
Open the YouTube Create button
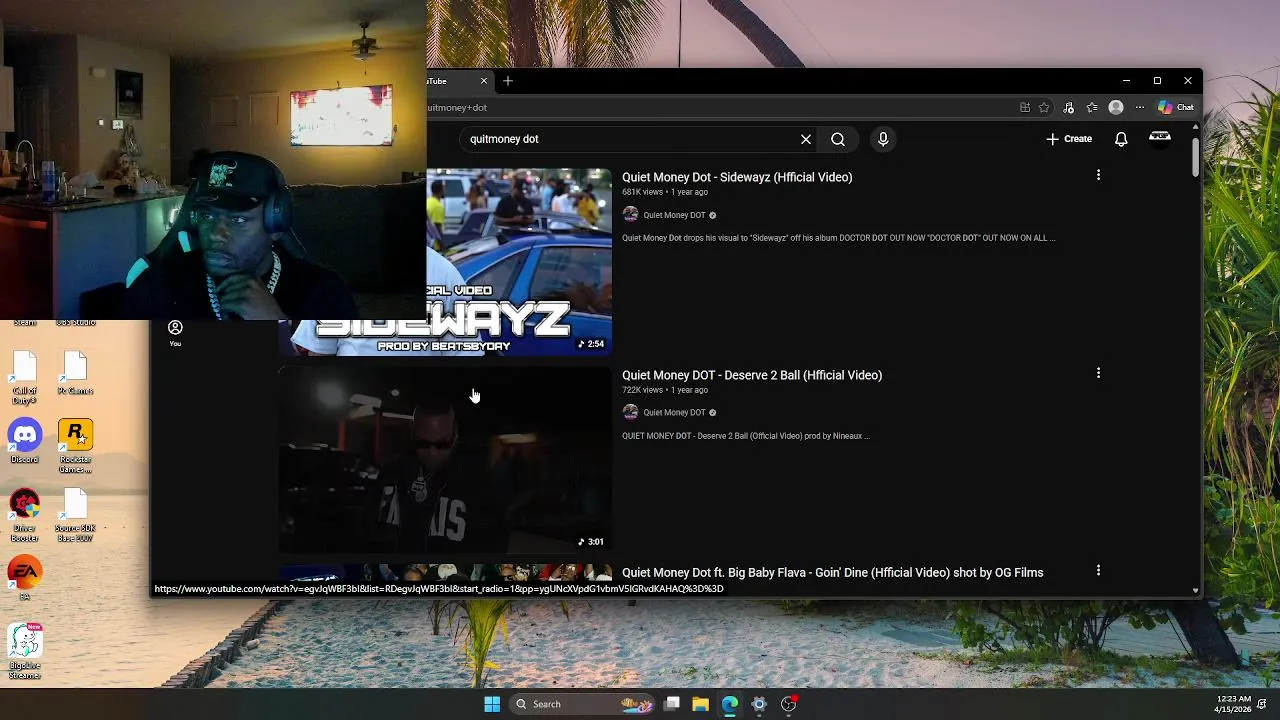pyautogui.click(x=1069, y=139)
